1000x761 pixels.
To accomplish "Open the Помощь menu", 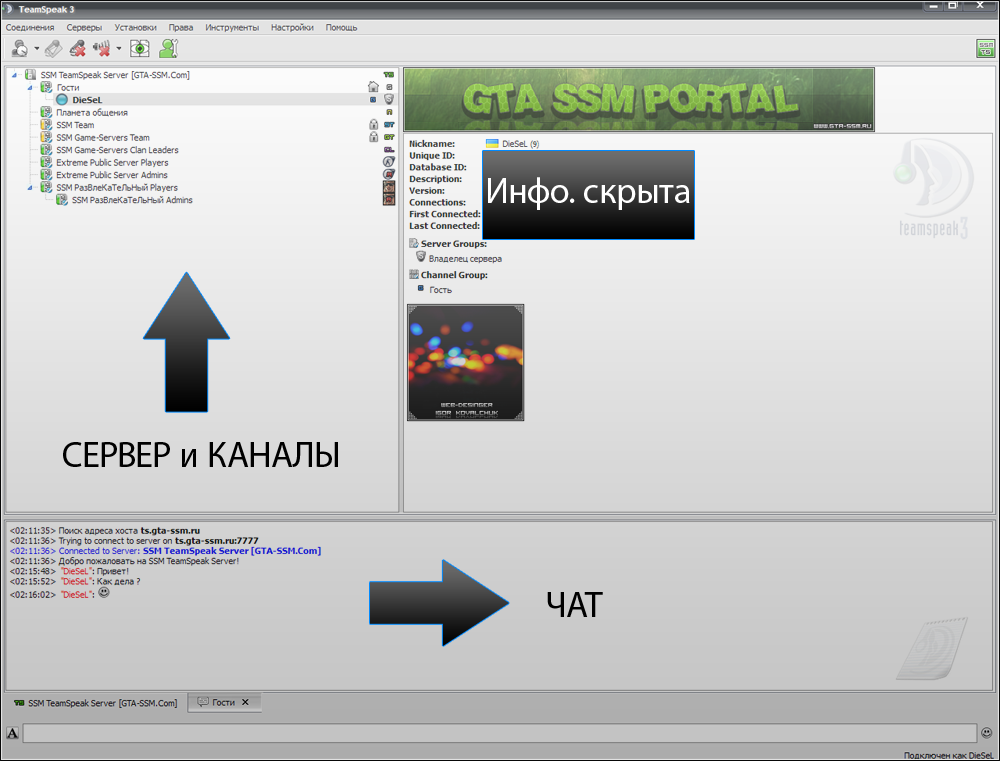I will (341, 27).
